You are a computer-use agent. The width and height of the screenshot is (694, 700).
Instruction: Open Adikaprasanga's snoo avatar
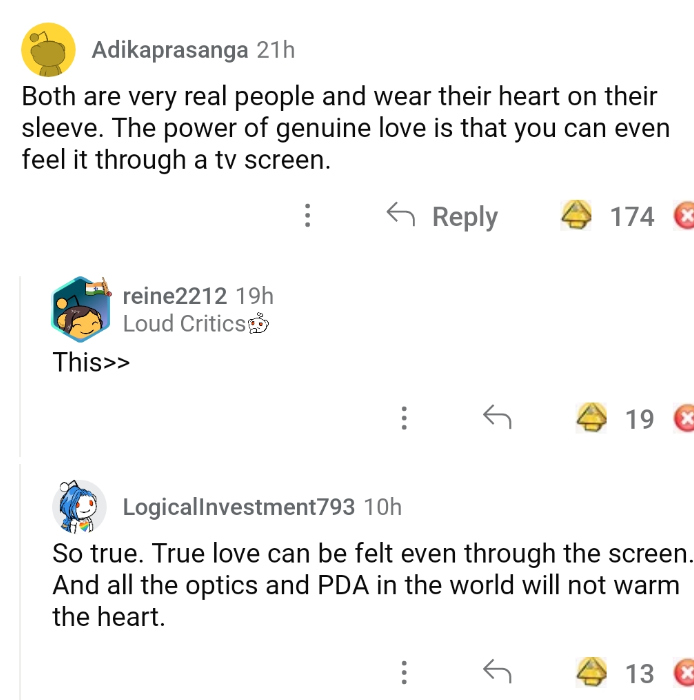click(49, 49)
